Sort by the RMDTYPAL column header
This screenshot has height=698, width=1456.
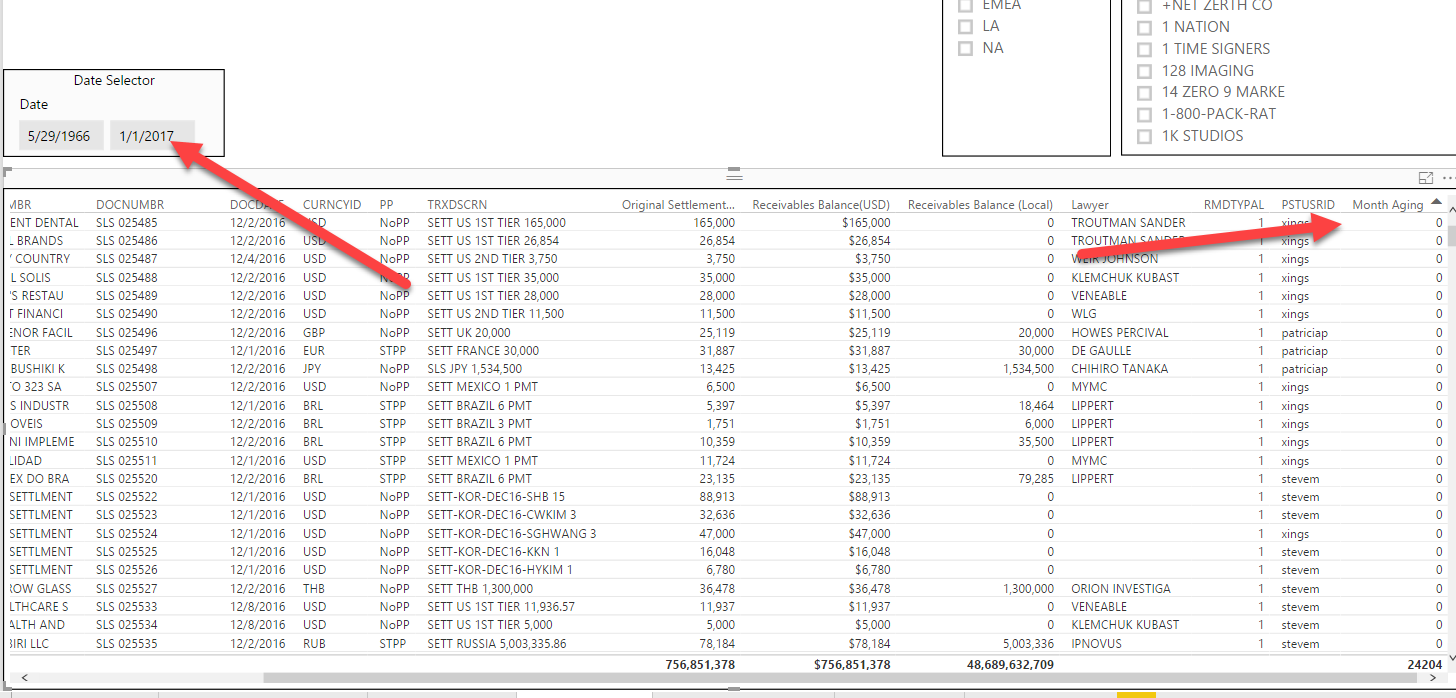coord(1234,204)
